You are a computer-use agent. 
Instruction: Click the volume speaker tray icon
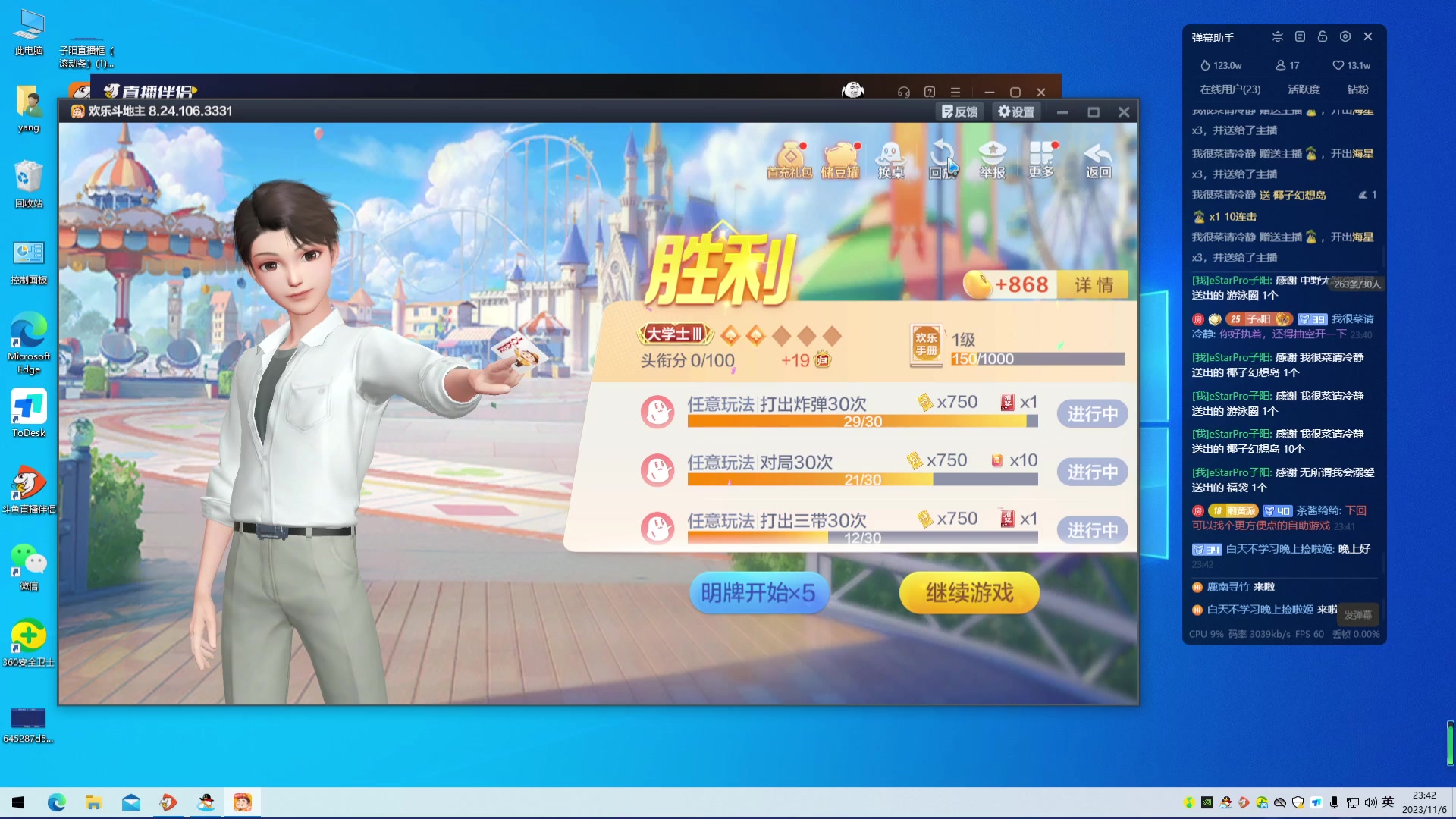[1370, 802]
